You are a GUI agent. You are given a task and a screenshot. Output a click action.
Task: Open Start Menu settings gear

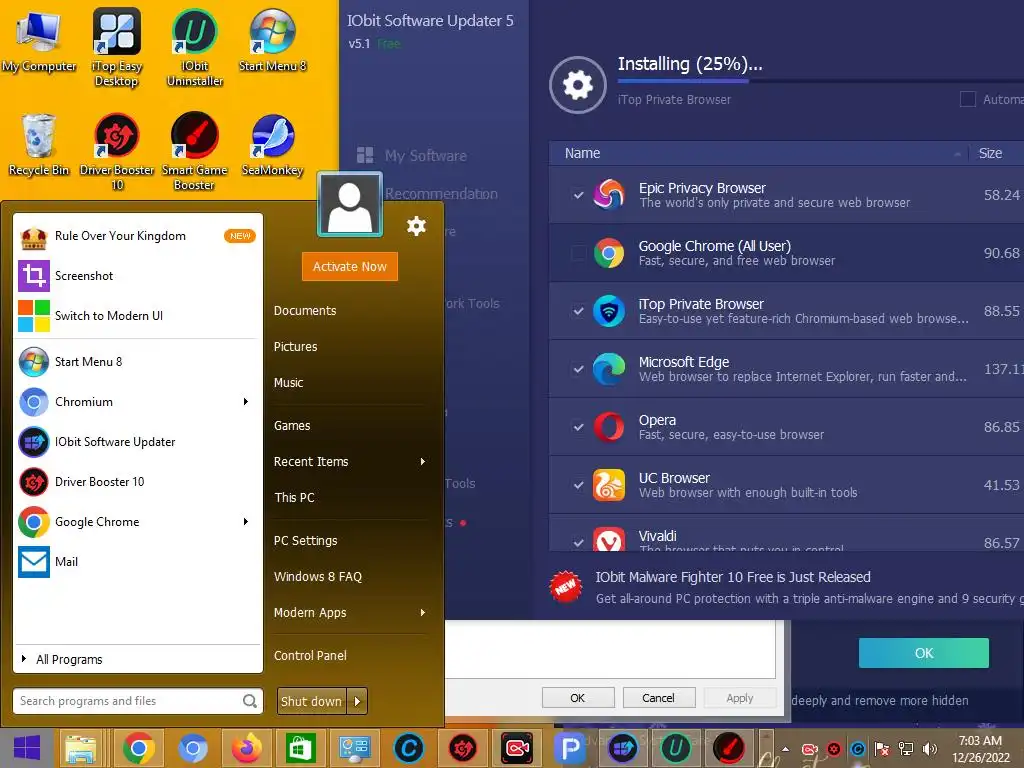416,226
